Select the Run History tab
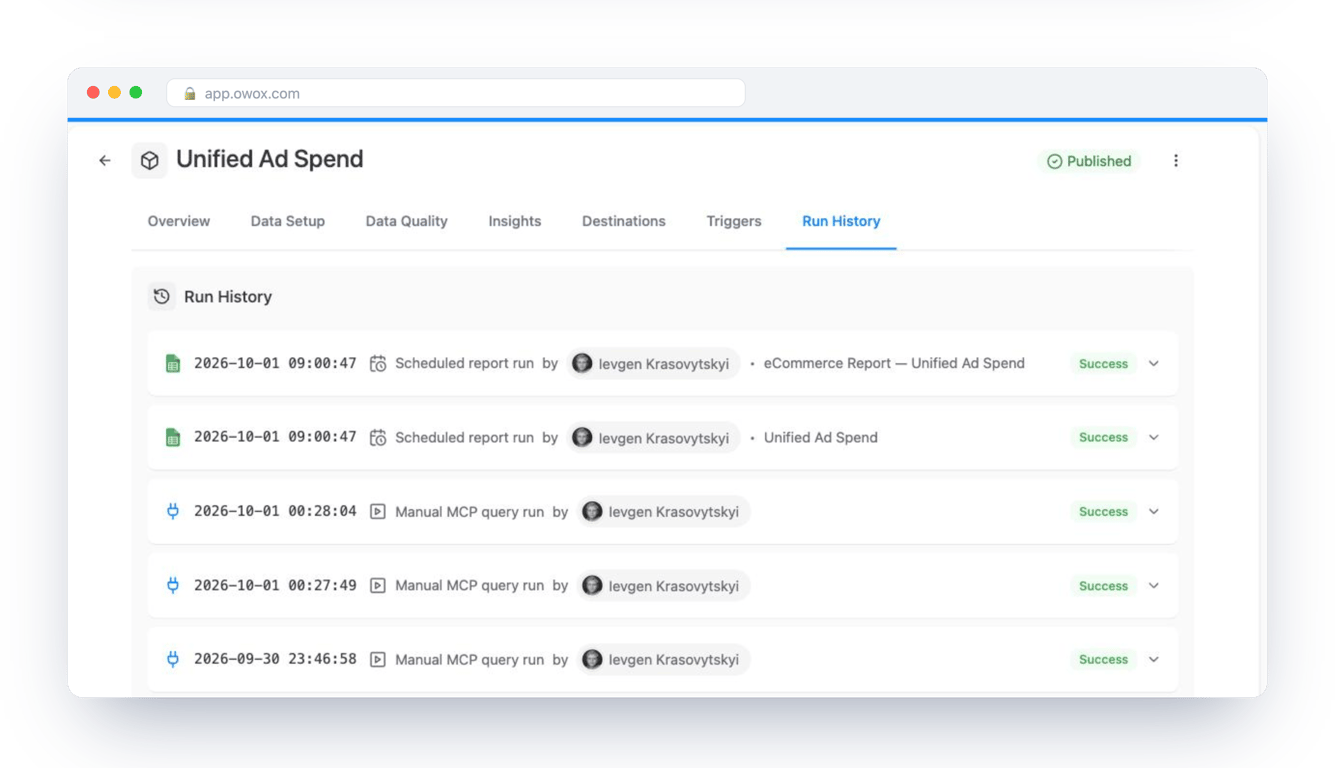 coord(841,221)
